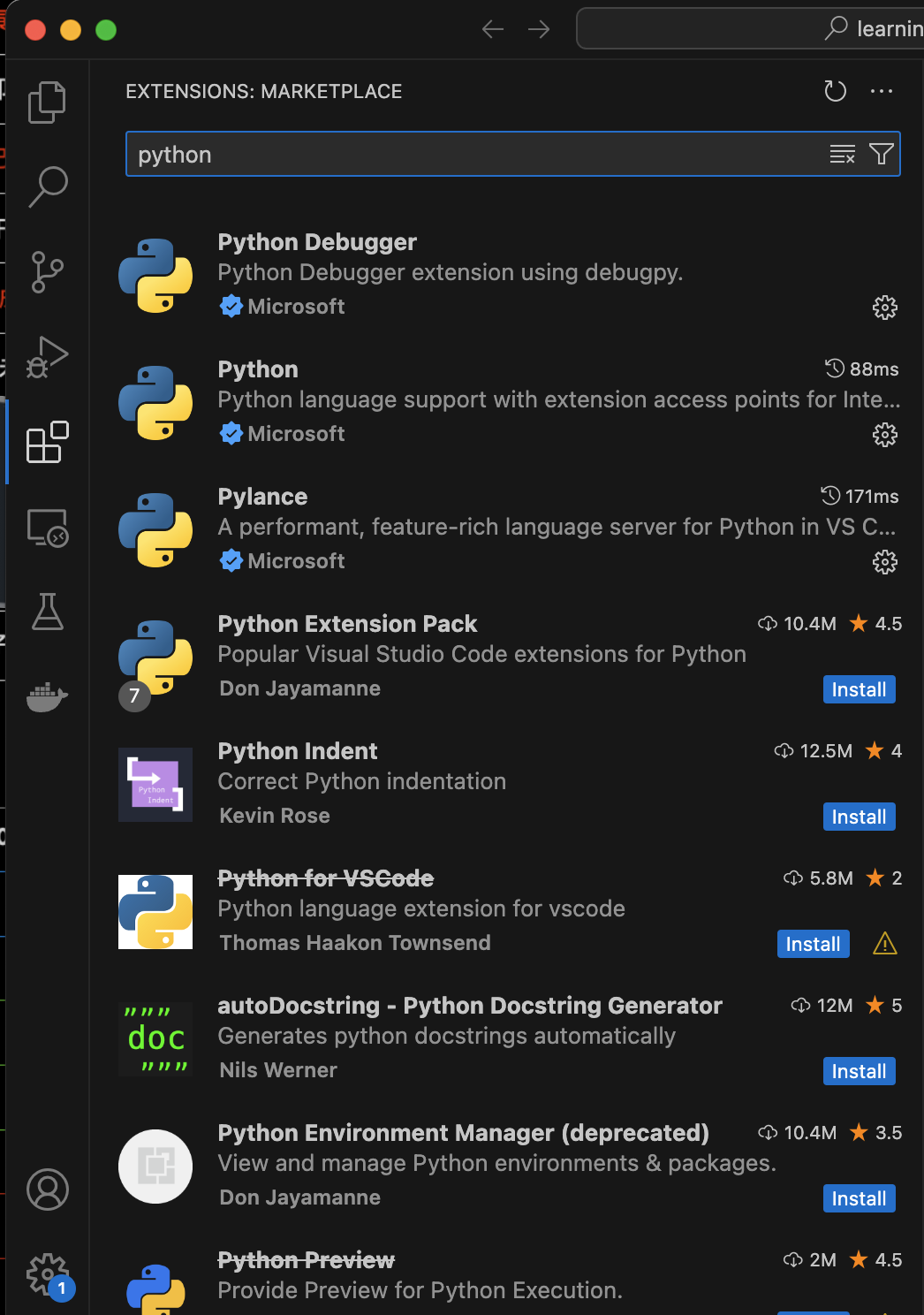Open manage gear for Pylance
This screenshot has height=1315, width=924.
[885, 562]
